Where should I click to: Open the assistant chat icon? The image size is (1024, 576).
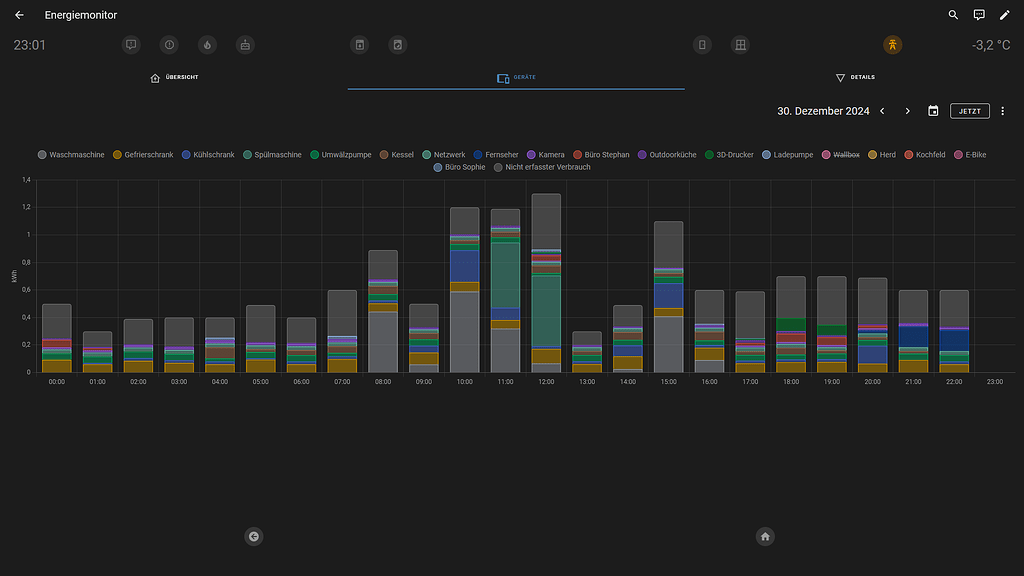[979, 15]
